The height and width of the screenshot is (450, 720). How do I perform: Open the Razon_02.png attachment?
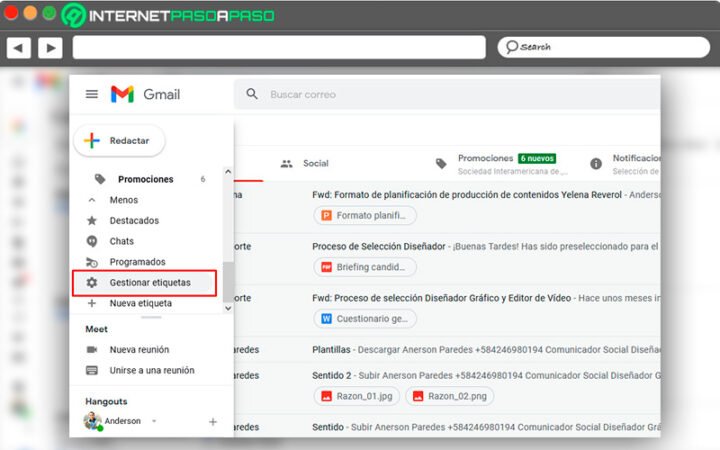(x=450, y=396)
